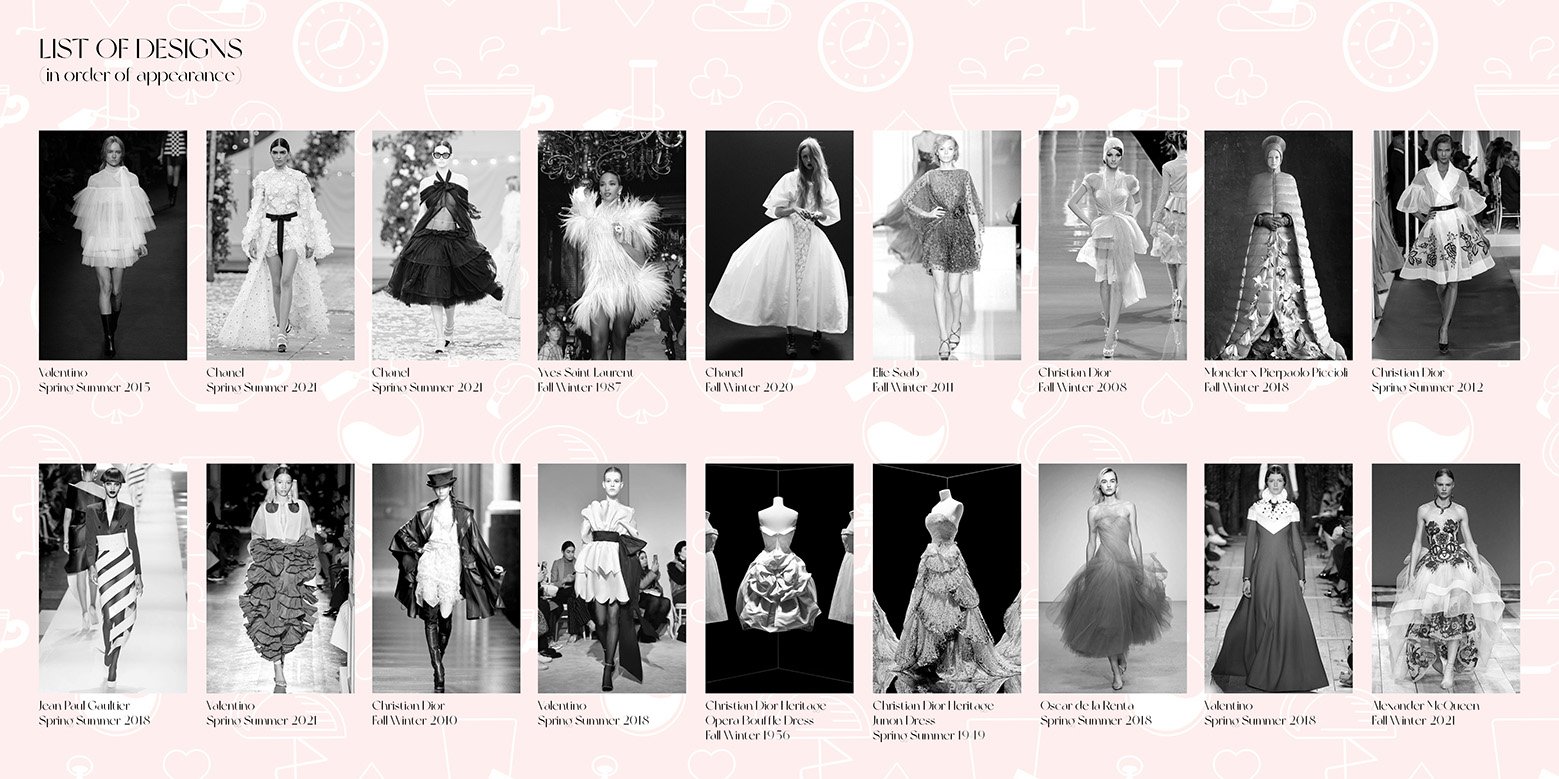The width and height of the screenshot is (1559, 779).
Task: Open the Oscar de la Renta tulle gown photo
Action: pyautogui.click(x=1112, y=578)
